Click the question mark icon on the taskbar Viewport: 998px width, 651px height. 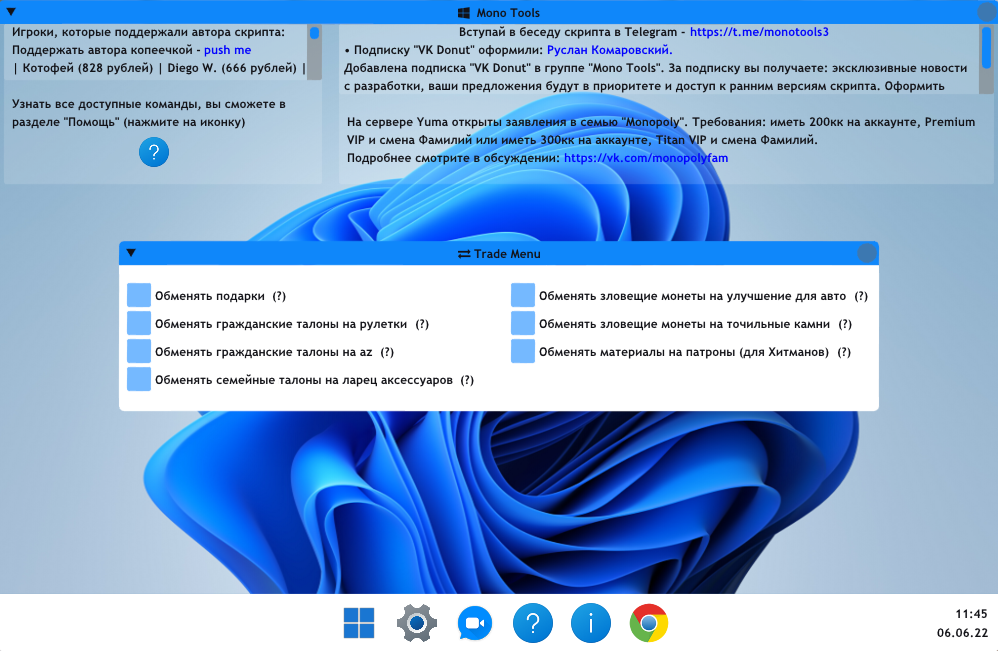pyautogui.click(x=533, y=623)
